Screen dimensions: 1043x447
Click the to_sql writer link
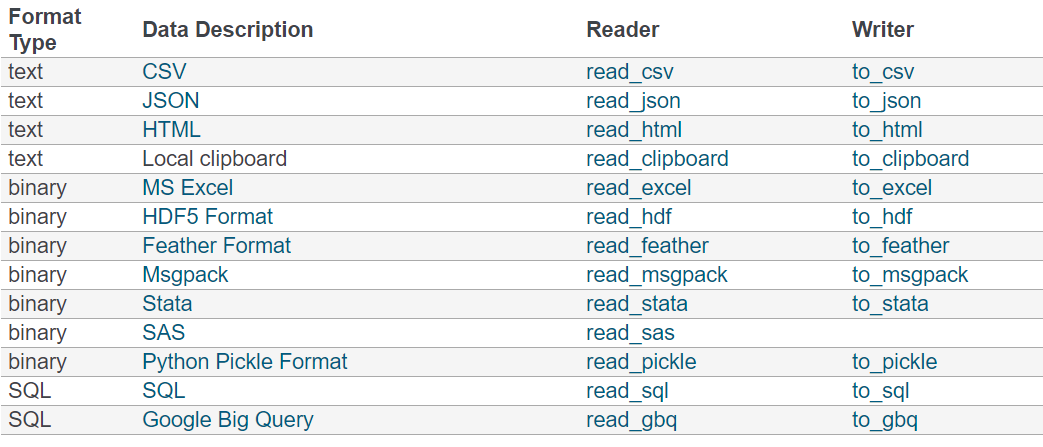[881, 391]
